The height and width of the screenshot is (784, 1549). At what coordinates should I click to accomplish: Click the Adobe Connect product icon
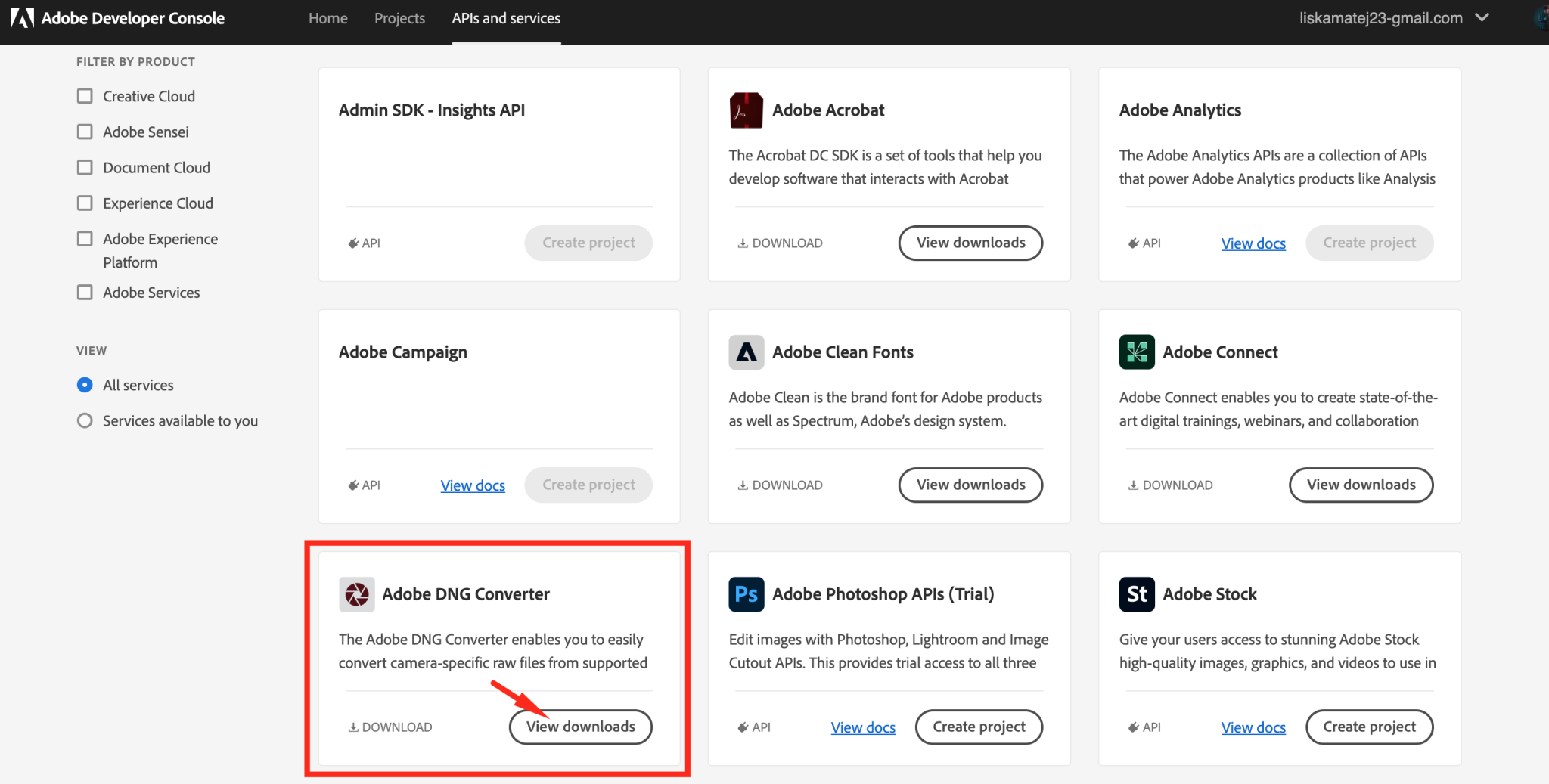(1137, 352)
